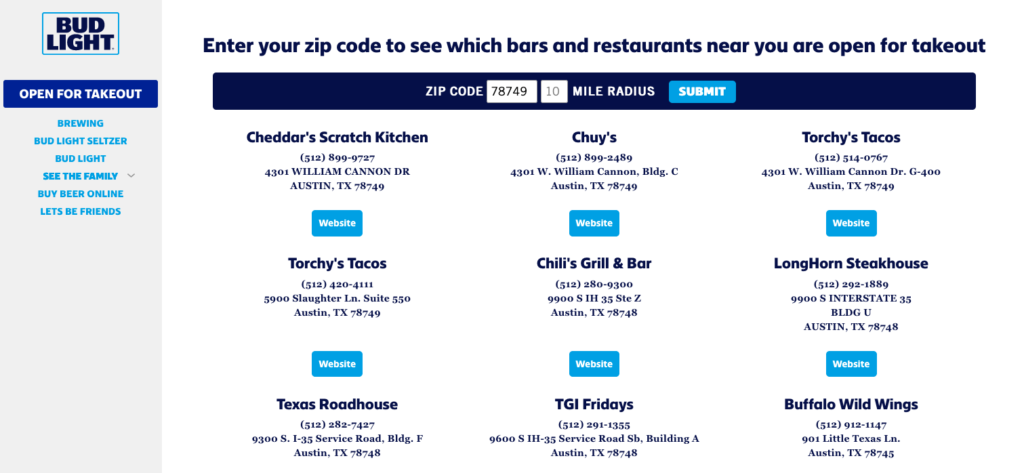Select Bud Light Seltzer in sidebar
This screenshot has height=473, width=1024.
(80, 141)
